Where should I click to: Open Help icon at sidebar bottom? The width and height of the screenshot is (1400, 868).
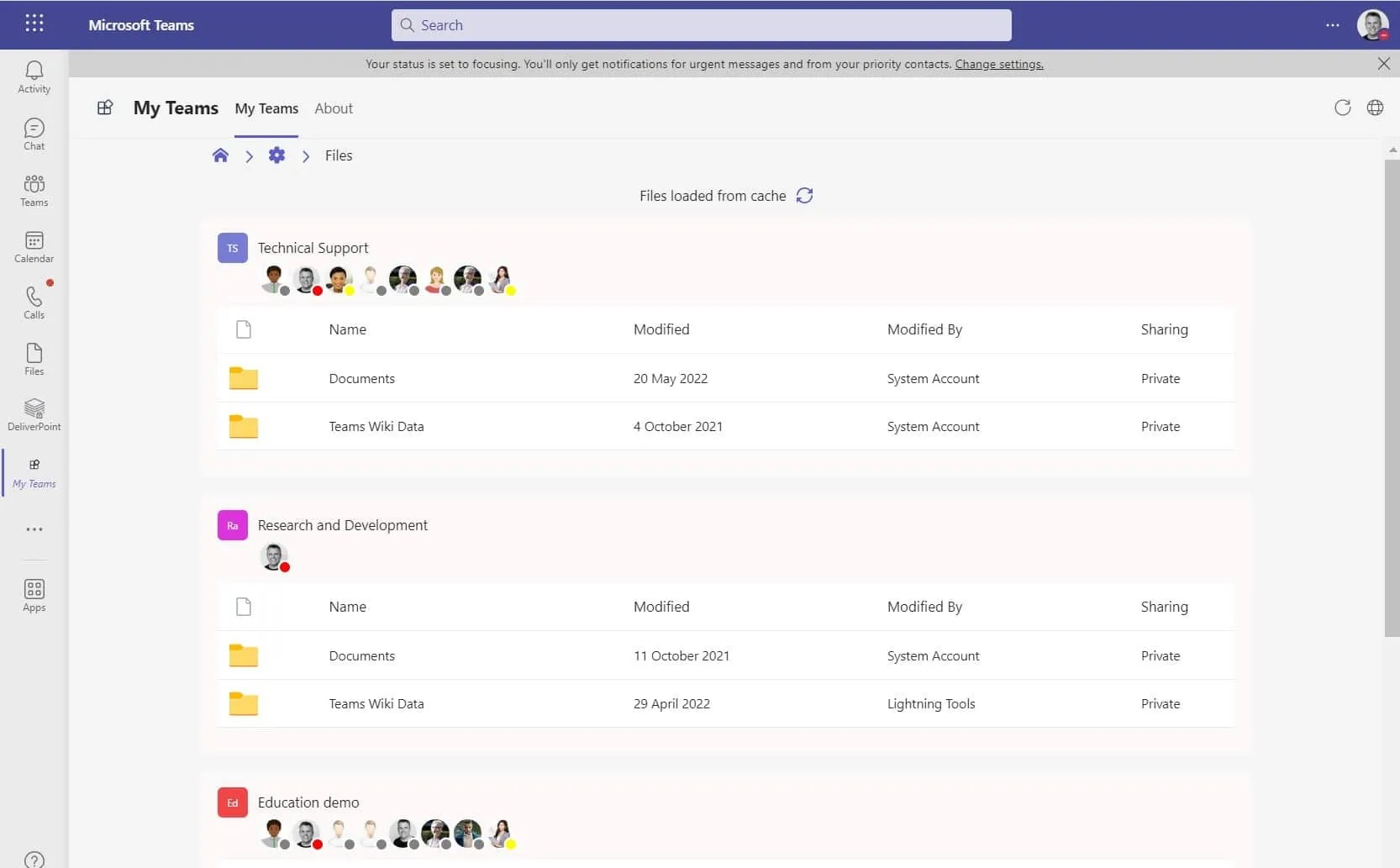[34, 860]
